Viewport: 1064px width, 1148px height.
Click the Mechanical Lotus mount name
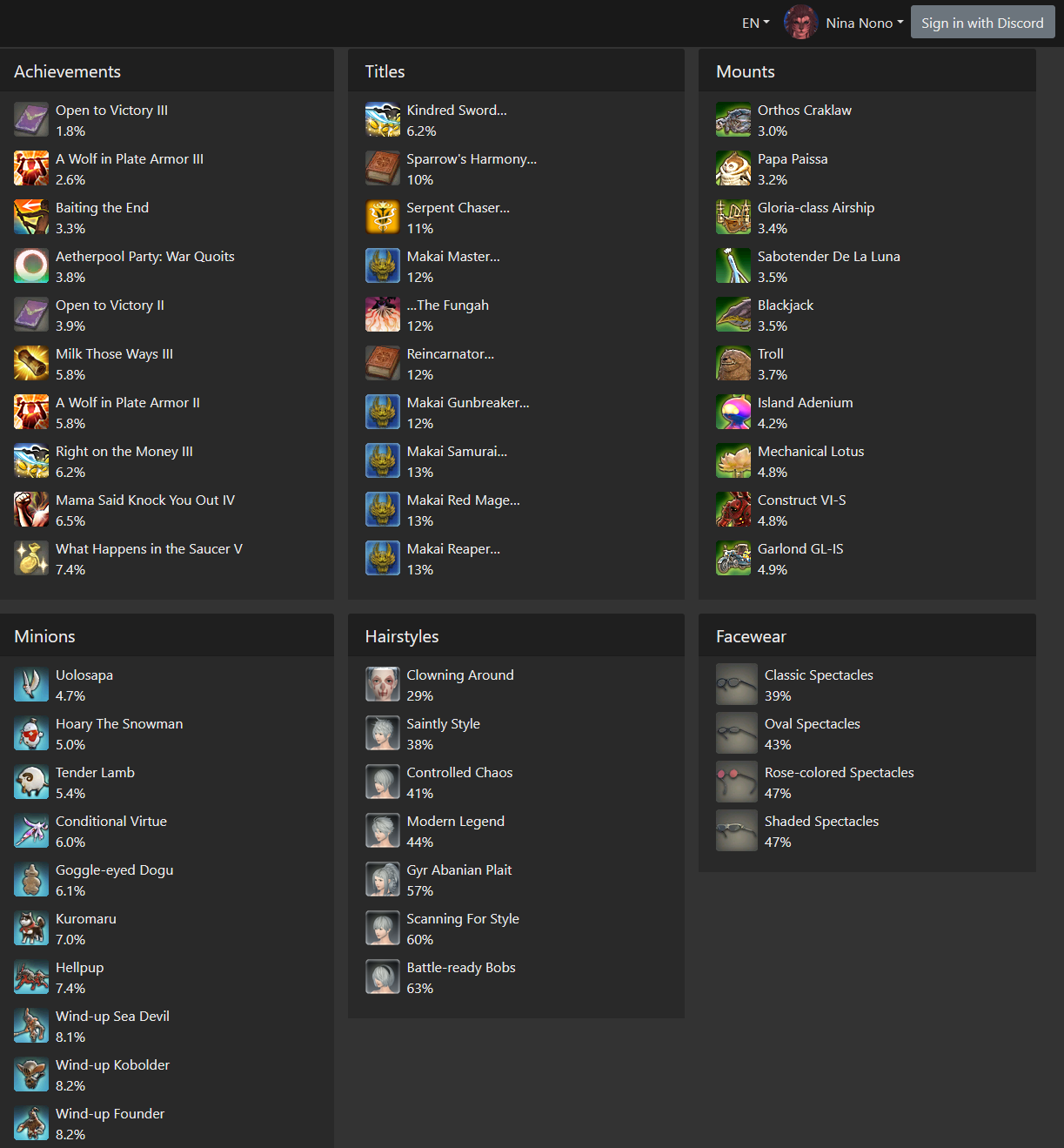[x=811, y=452]
